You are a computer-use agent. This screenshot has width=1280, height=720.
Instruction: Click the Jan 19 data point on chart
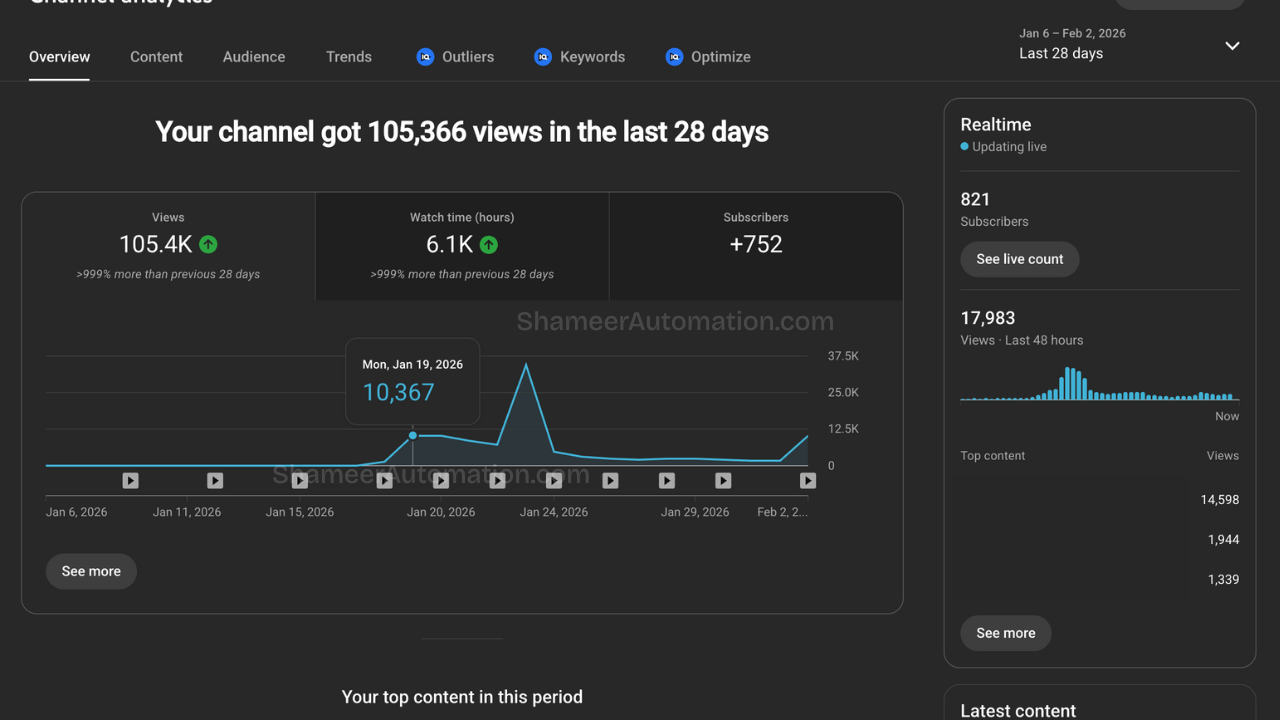click(x=413, y=436)
